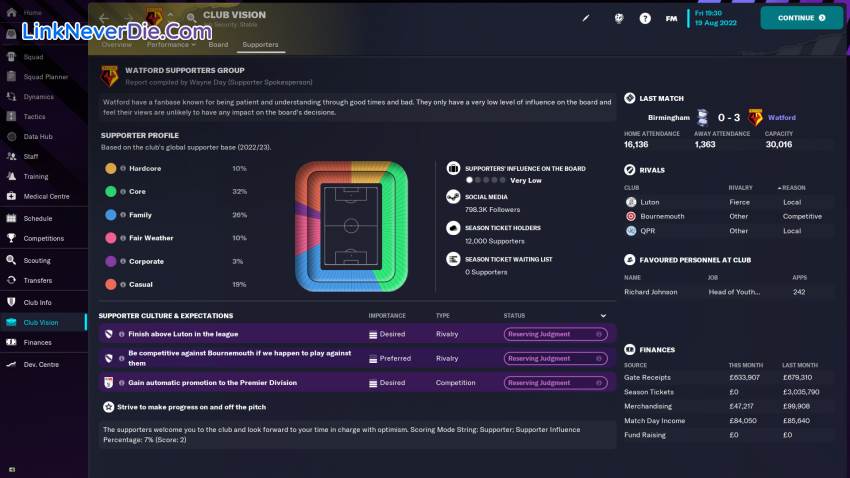Expand the status column chevron
The height and width of the screenshot is (478, 850).
[602, 316]
